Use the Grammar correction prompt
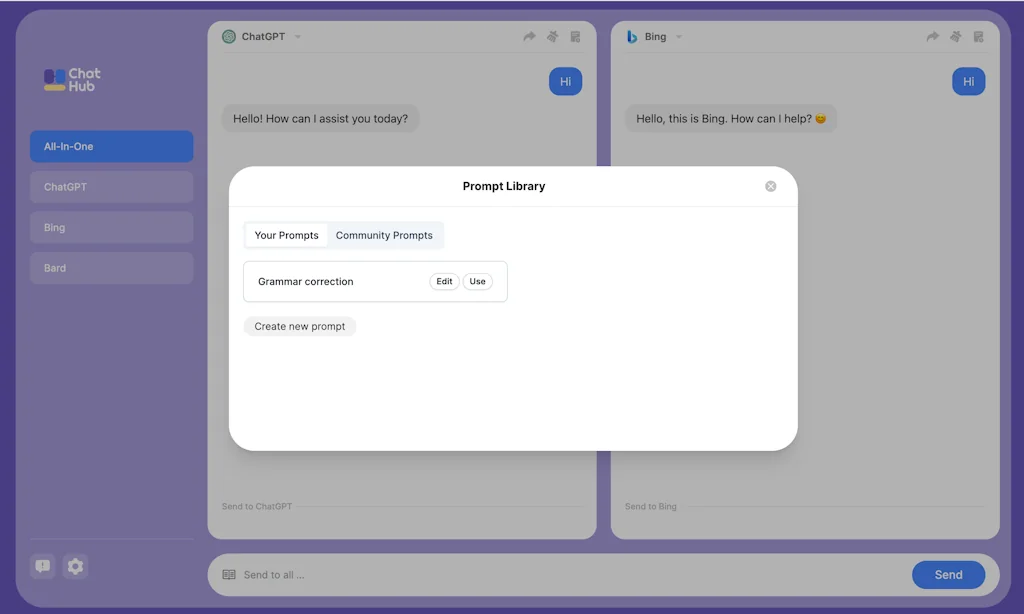 click(x=477, y=282)
